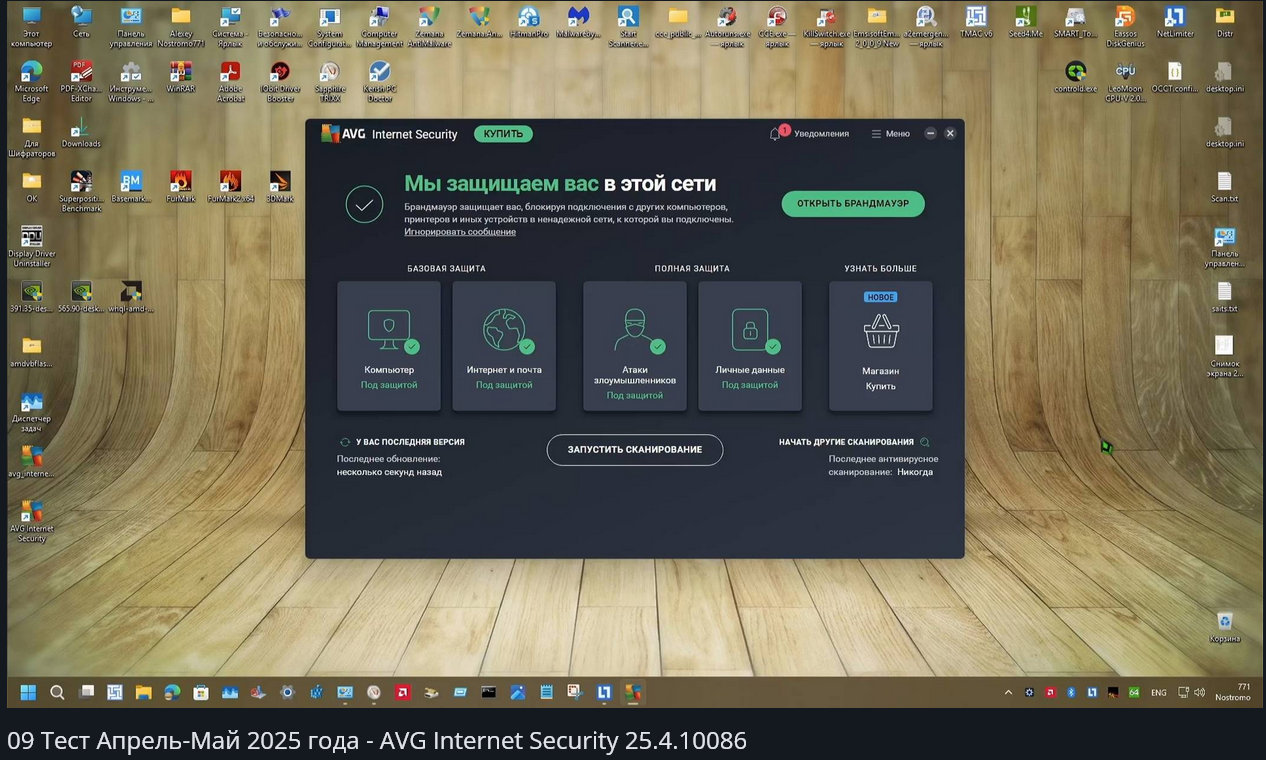Open НАЧАТЬ ДРУГИЕ СКАНИРОВАНИЯ link
Screen dimensions: 1266x760
846,442
